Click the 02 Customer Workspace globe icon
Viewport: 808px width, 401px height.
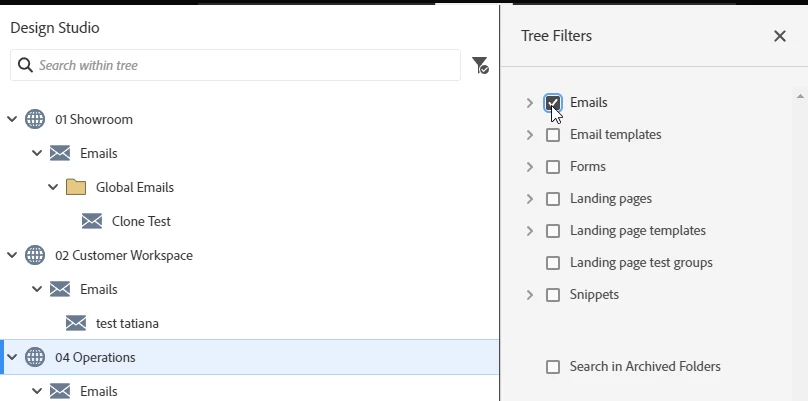click(x=35, y=255)
